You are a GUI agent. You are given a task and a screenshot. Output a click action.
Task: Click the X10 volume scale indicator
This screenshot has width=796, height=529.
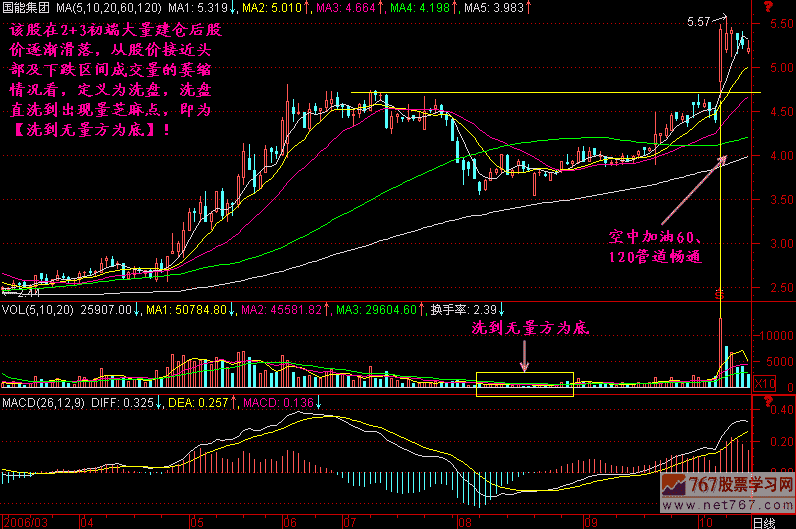[x=765, y=383]
